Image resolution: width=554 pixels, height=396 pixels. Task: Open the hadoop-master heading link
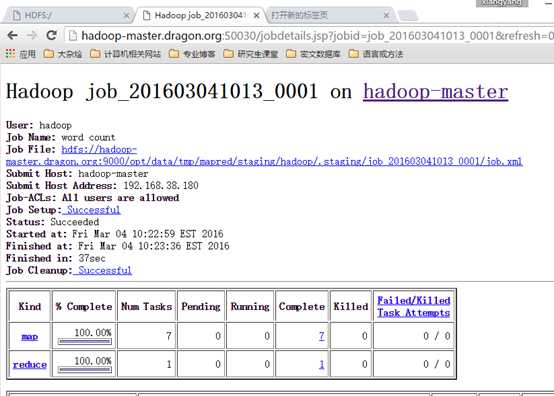pyautogui.click(x=436, y=92)
